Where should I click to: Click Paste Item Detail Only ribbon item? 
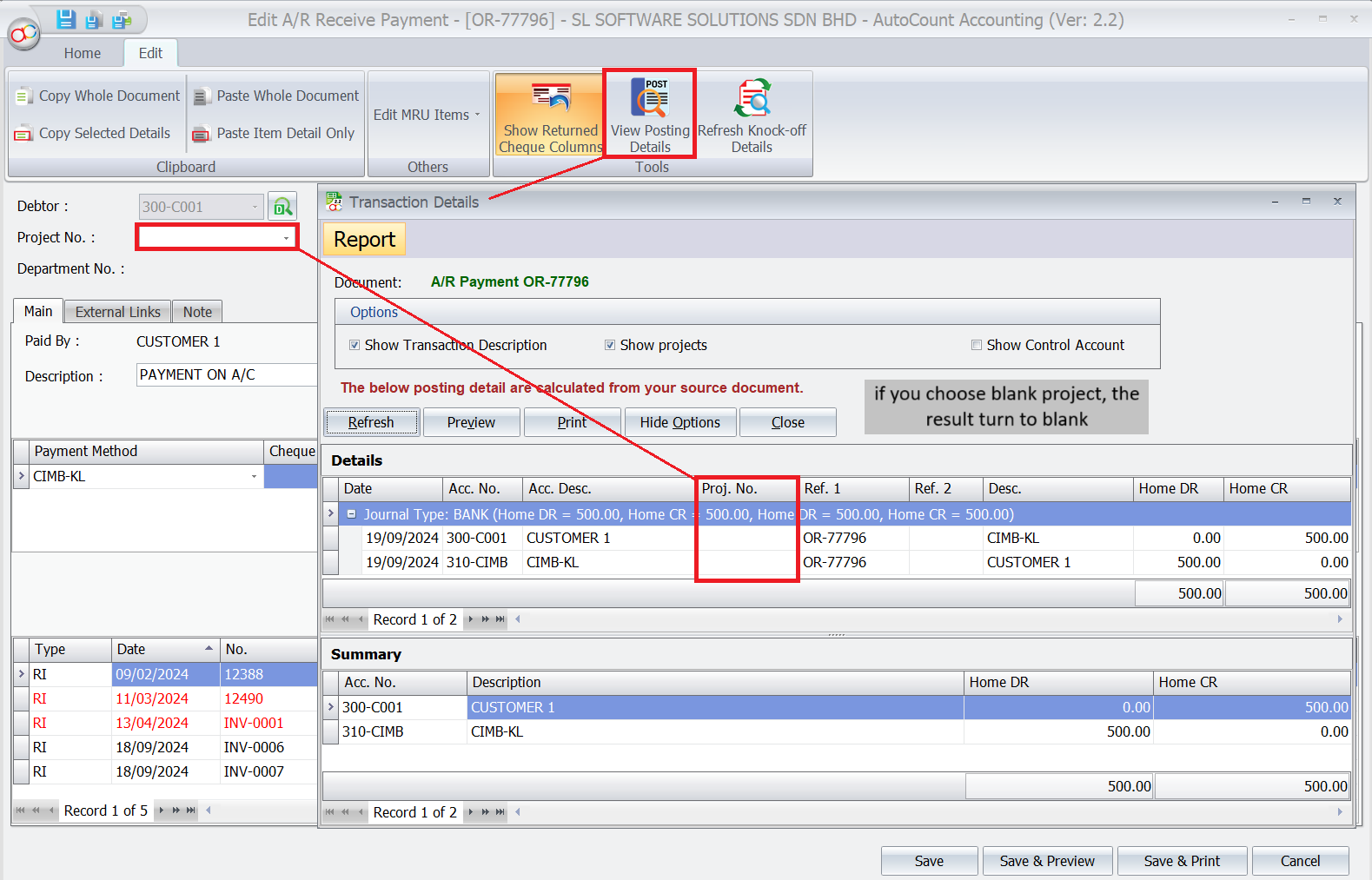275,133
